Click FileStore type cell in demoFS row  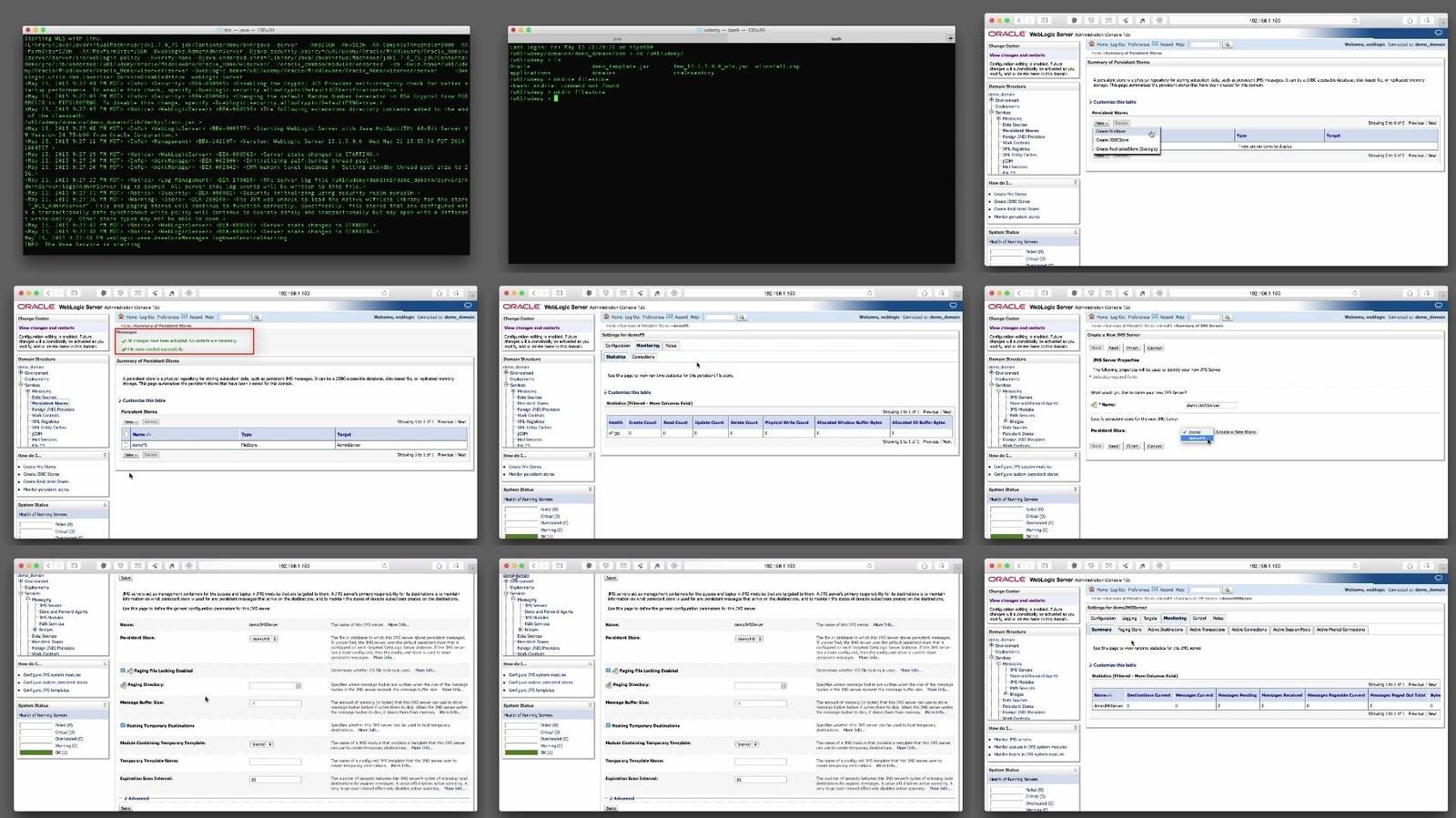click(248, 445)
